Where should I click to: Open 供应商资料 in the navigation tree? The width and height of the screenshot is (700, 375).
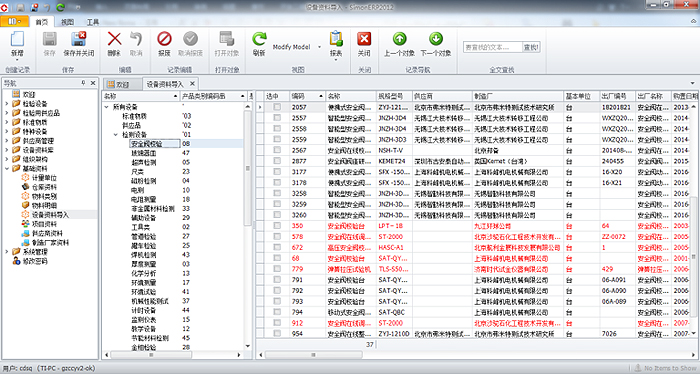tap(47, 233)
